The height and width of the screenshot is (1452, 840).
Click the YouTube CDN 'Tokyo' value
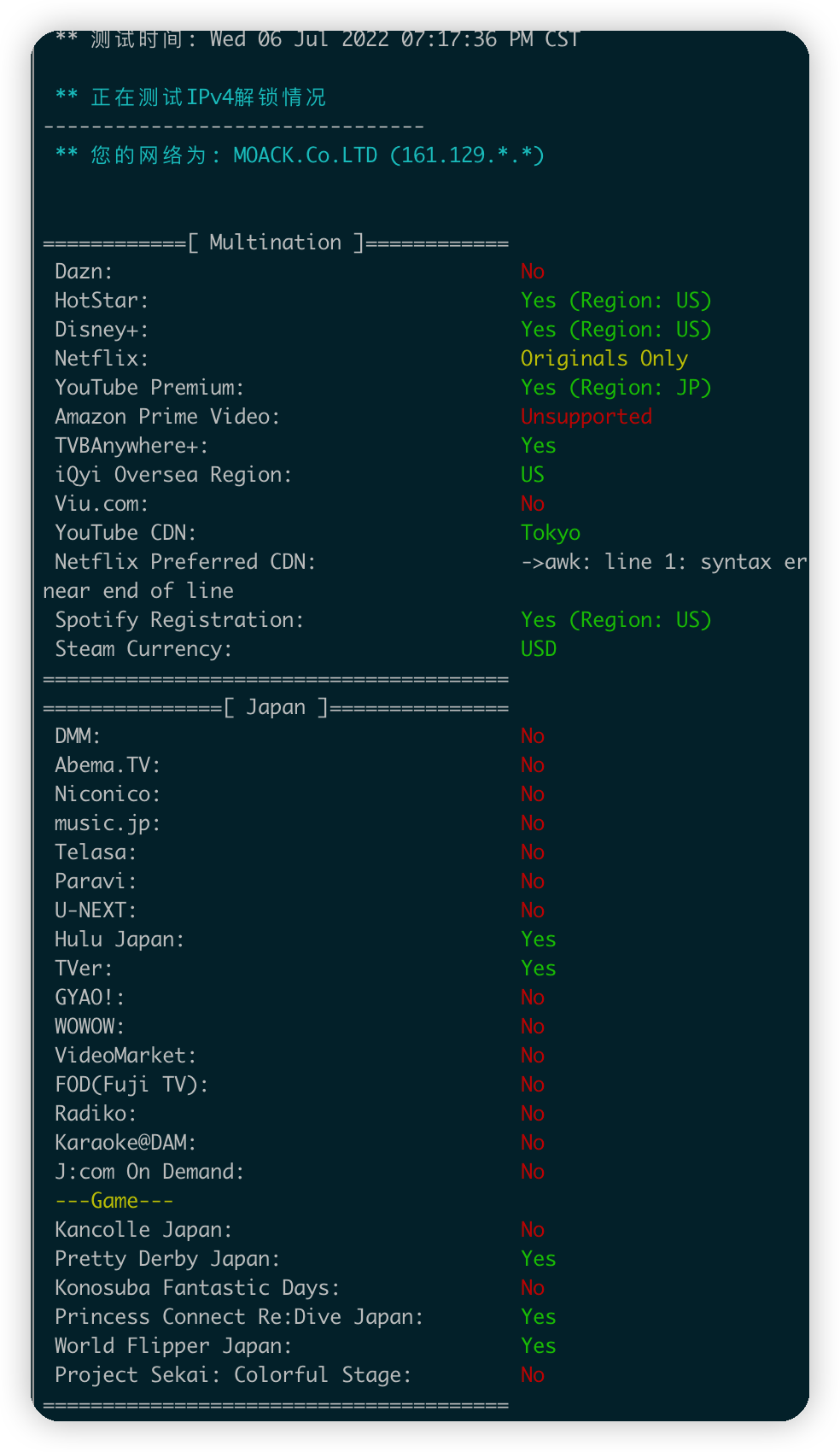pyautogui.click(x=550, y=533)
